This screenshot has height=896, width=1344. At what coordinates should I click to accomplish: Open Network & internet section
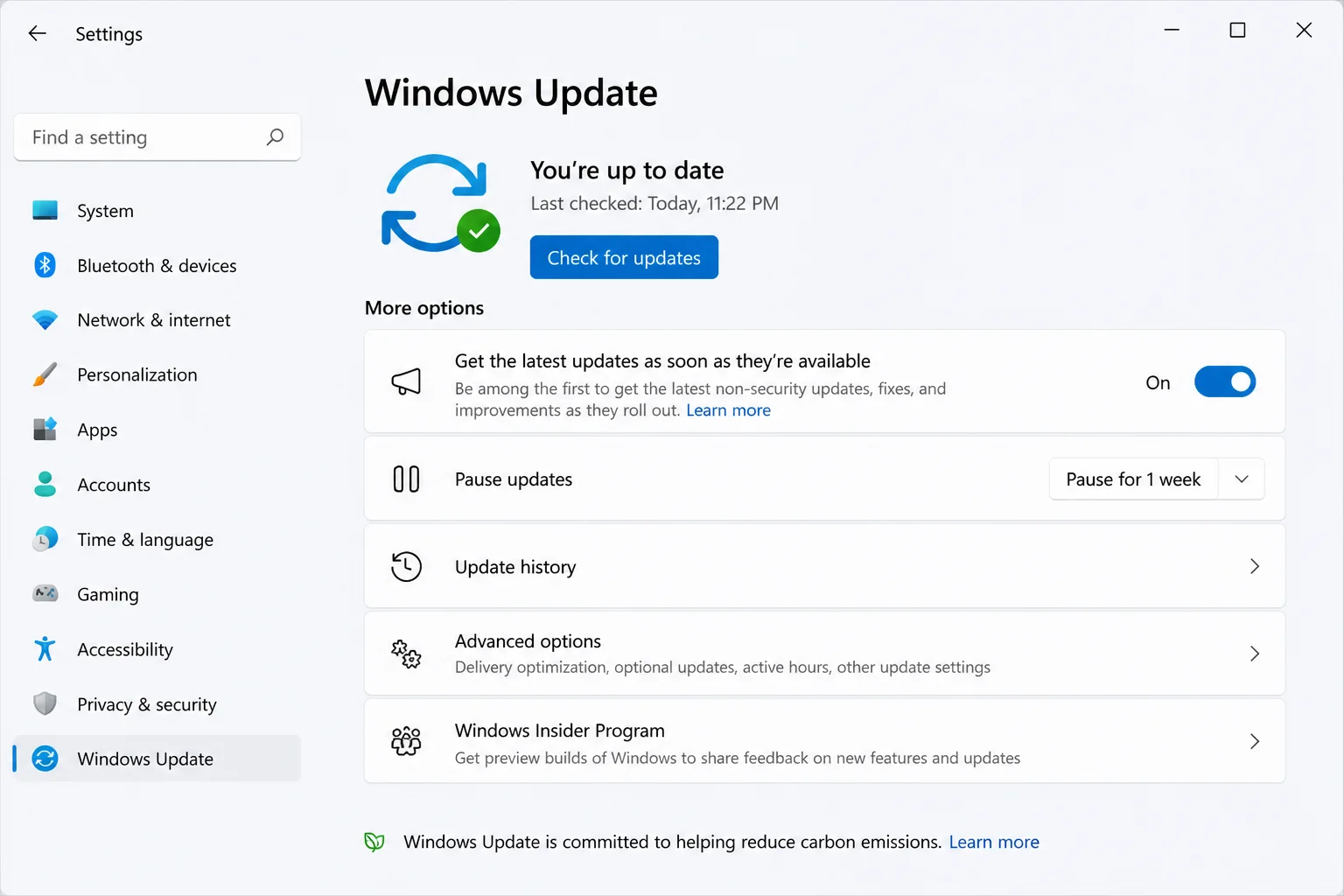[x=157, y=319]
